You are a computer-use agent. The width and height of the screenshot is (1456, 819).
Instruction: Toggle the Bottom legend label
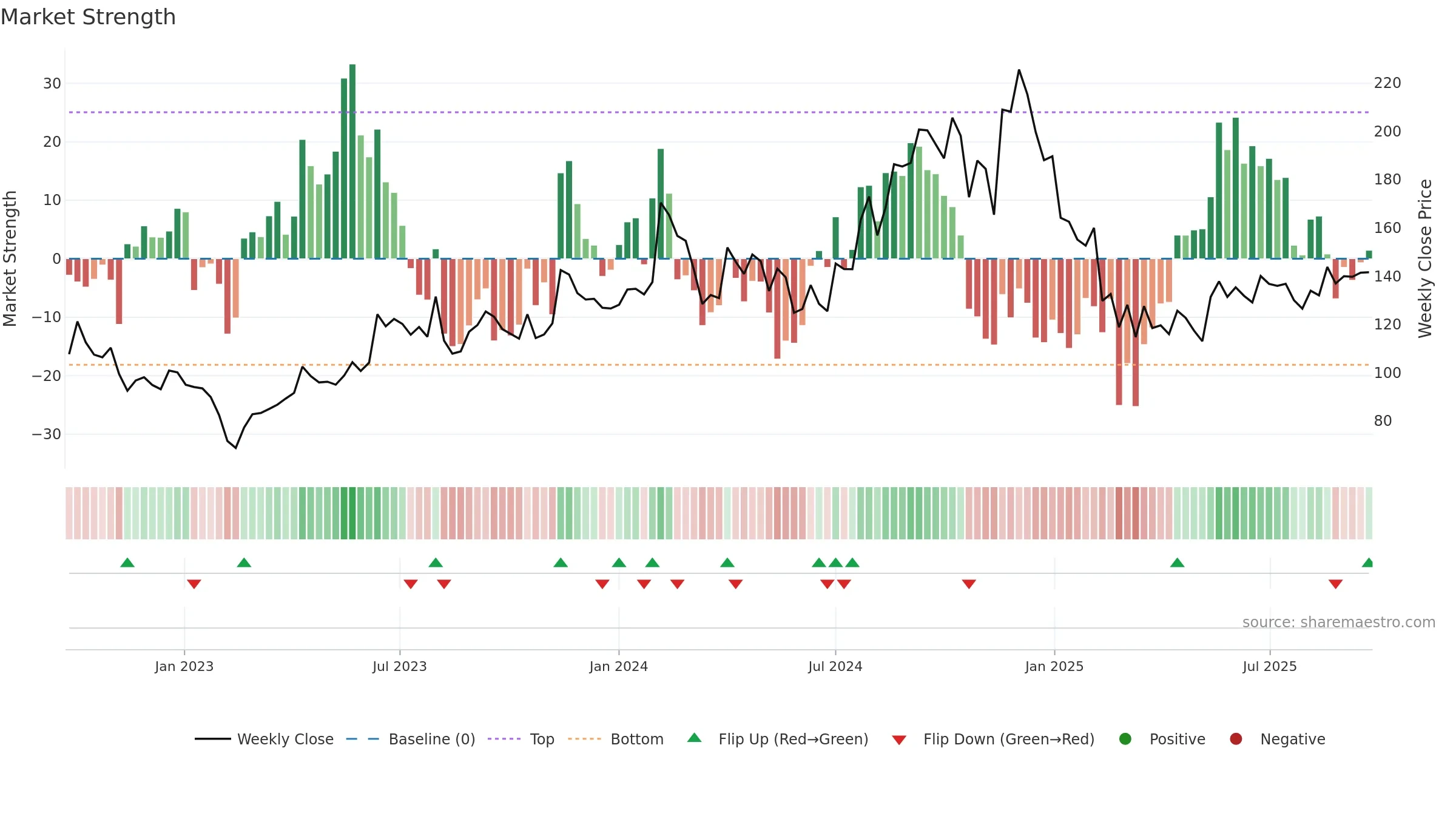coord(637,739)
